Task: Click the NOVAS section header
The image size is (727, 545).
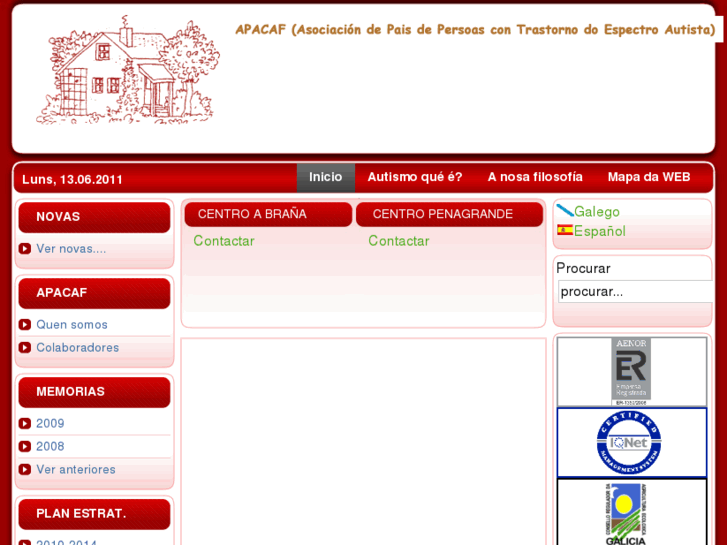Action: tap(95, 217)
